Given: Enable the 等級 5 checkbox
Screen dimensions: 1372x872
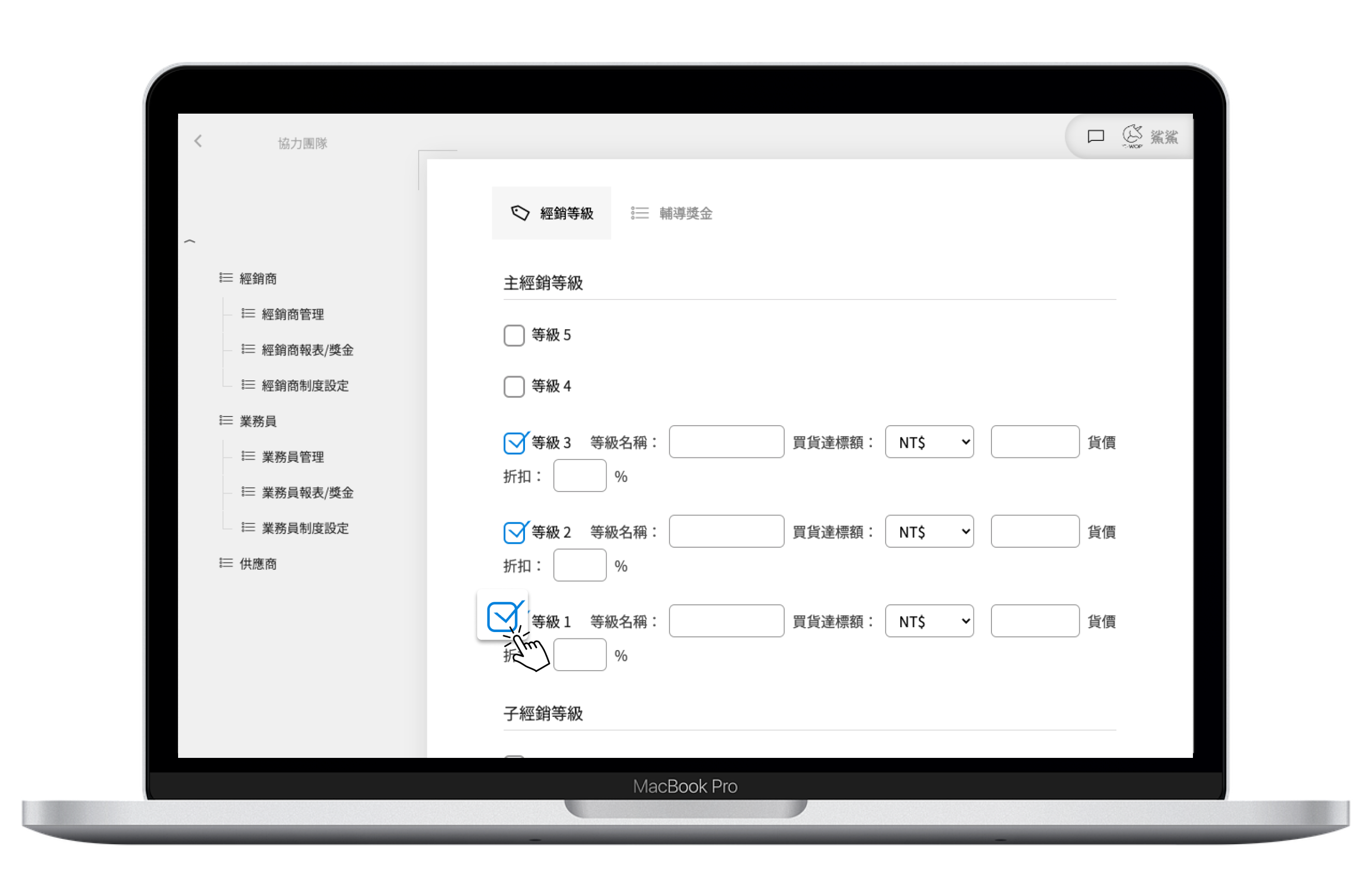Looking at the screenshot, I should point(514,336).
